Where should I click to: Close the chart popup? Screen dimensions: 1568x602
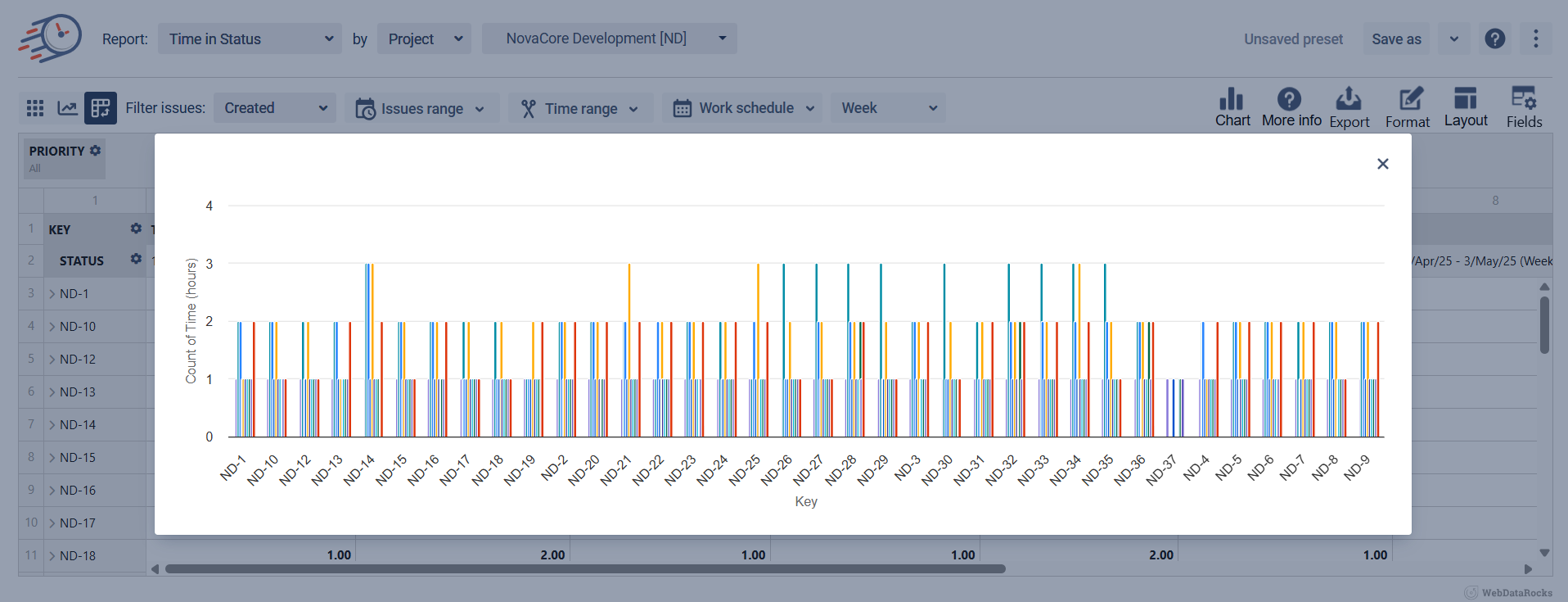point(1382,164)
